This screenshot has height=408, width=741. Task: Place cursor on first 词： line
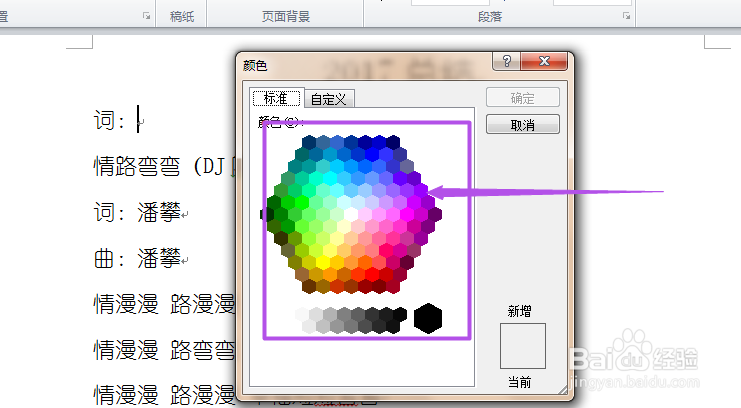(x=119, y=120)
